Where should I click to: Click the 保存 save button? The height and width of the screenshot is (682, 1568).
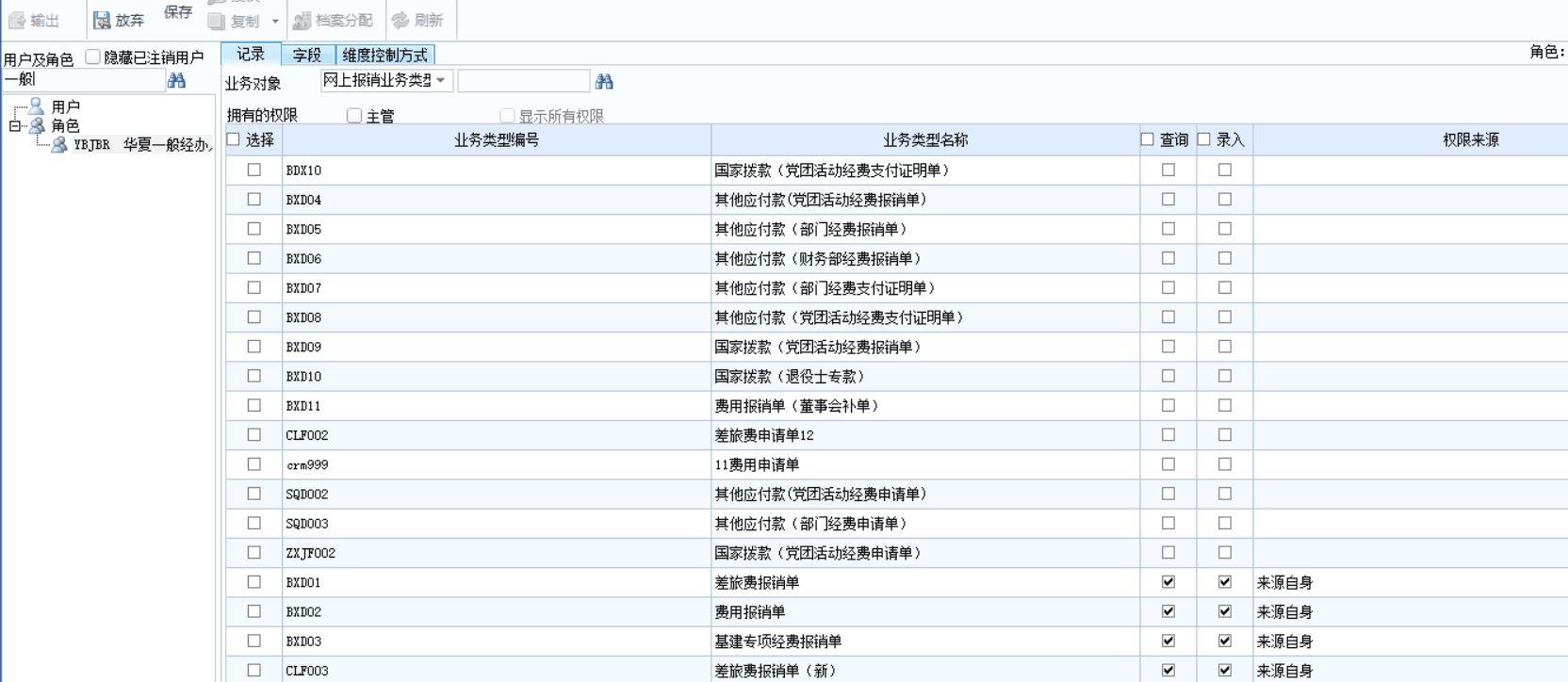point(178,11)
